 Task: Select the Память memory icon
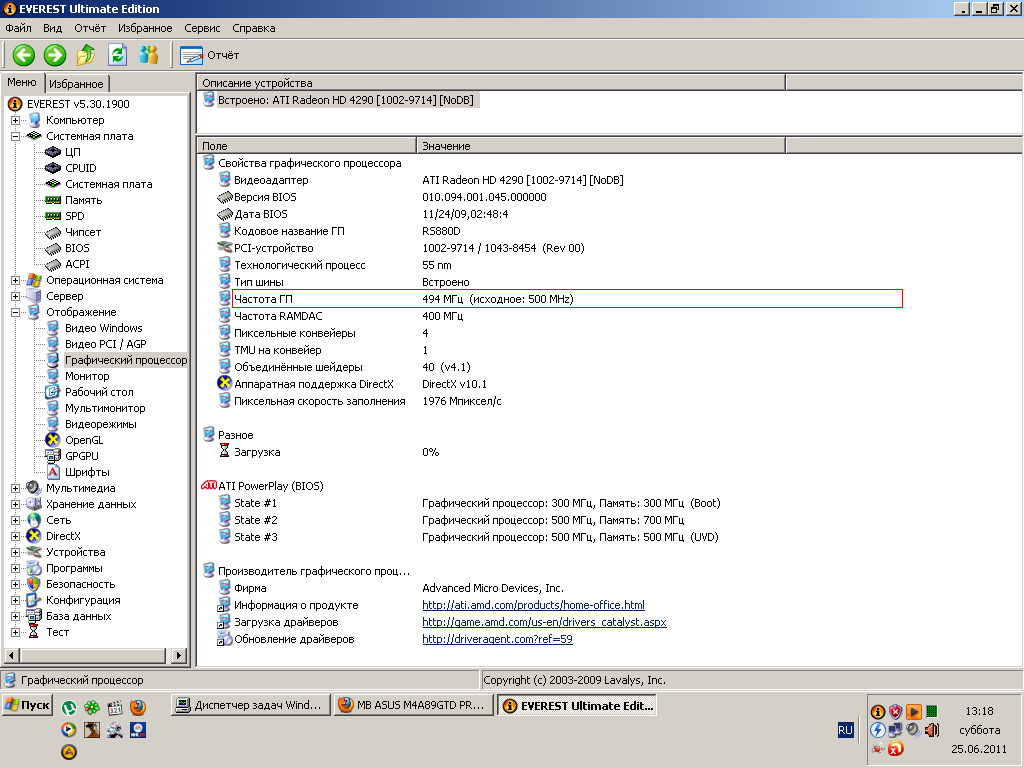tap(53, 200)
